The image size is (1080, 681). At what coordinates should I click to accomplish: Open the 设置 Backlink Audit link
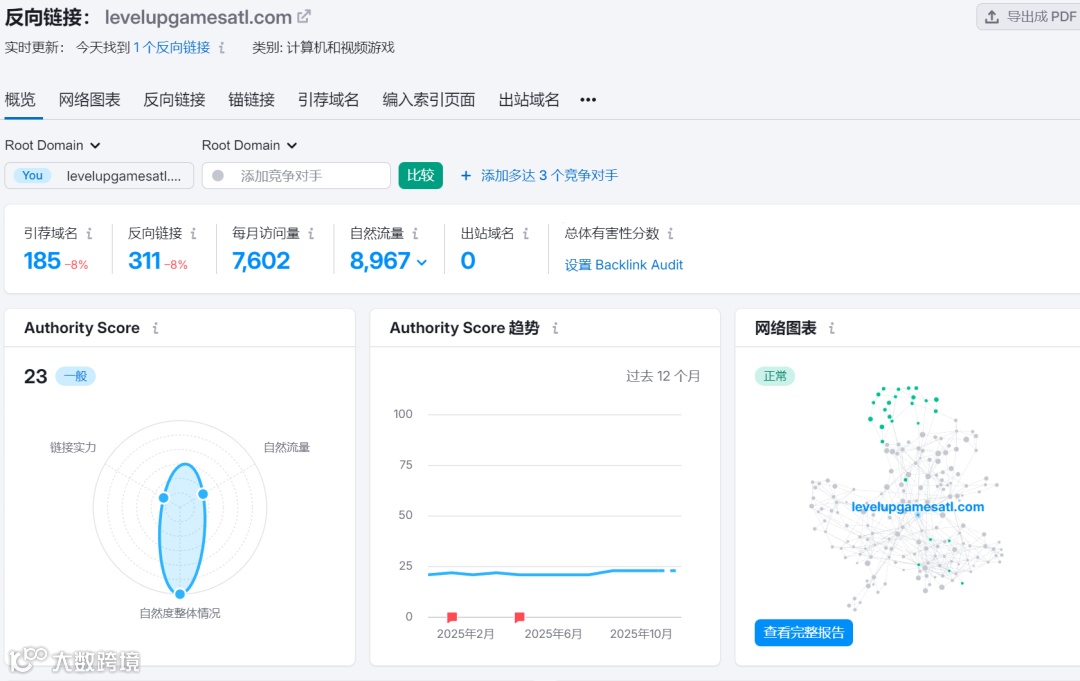(x=624, y=264)
